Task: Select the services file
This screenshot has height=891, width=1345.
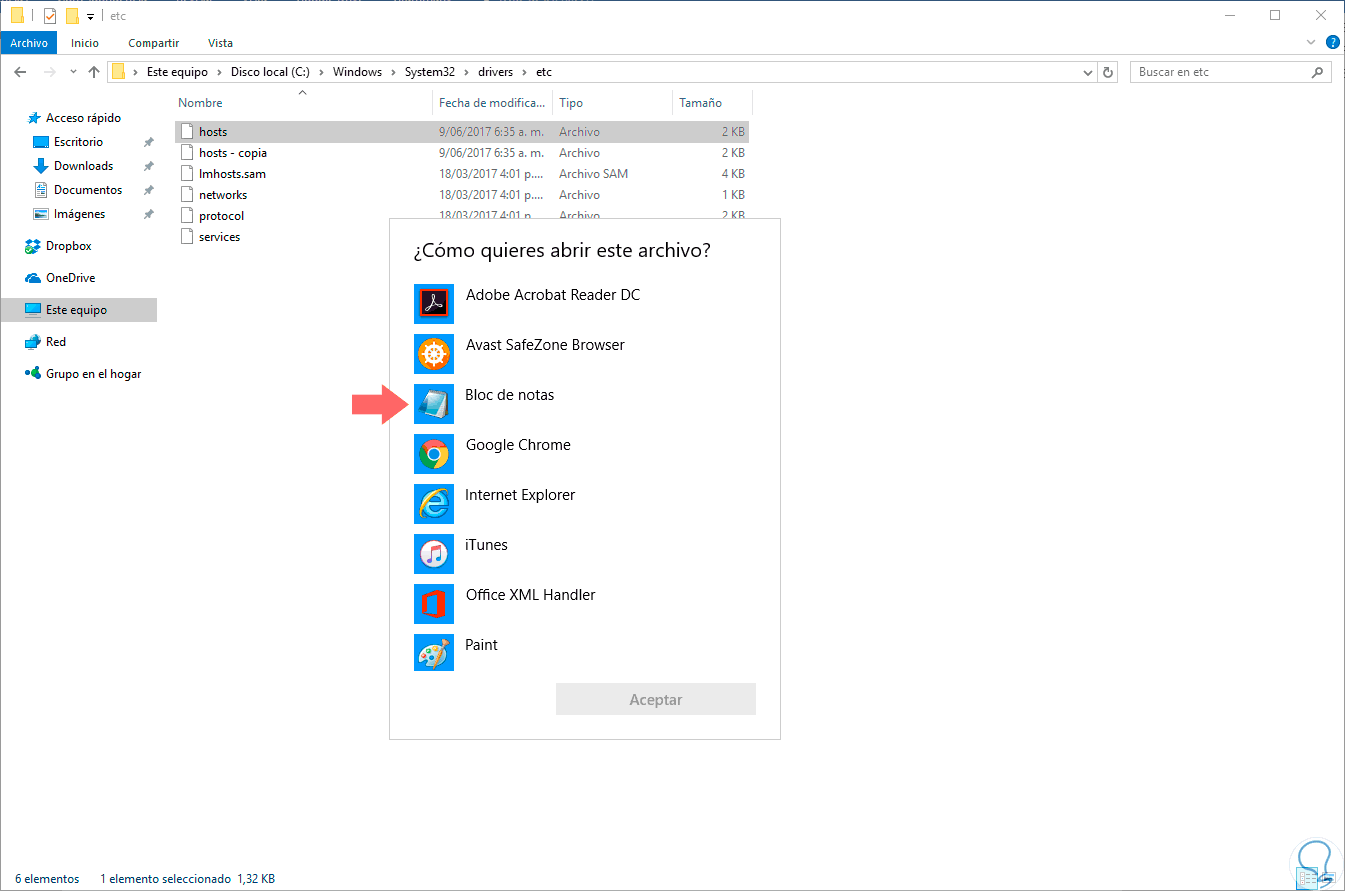Action: tap(219, 237)
